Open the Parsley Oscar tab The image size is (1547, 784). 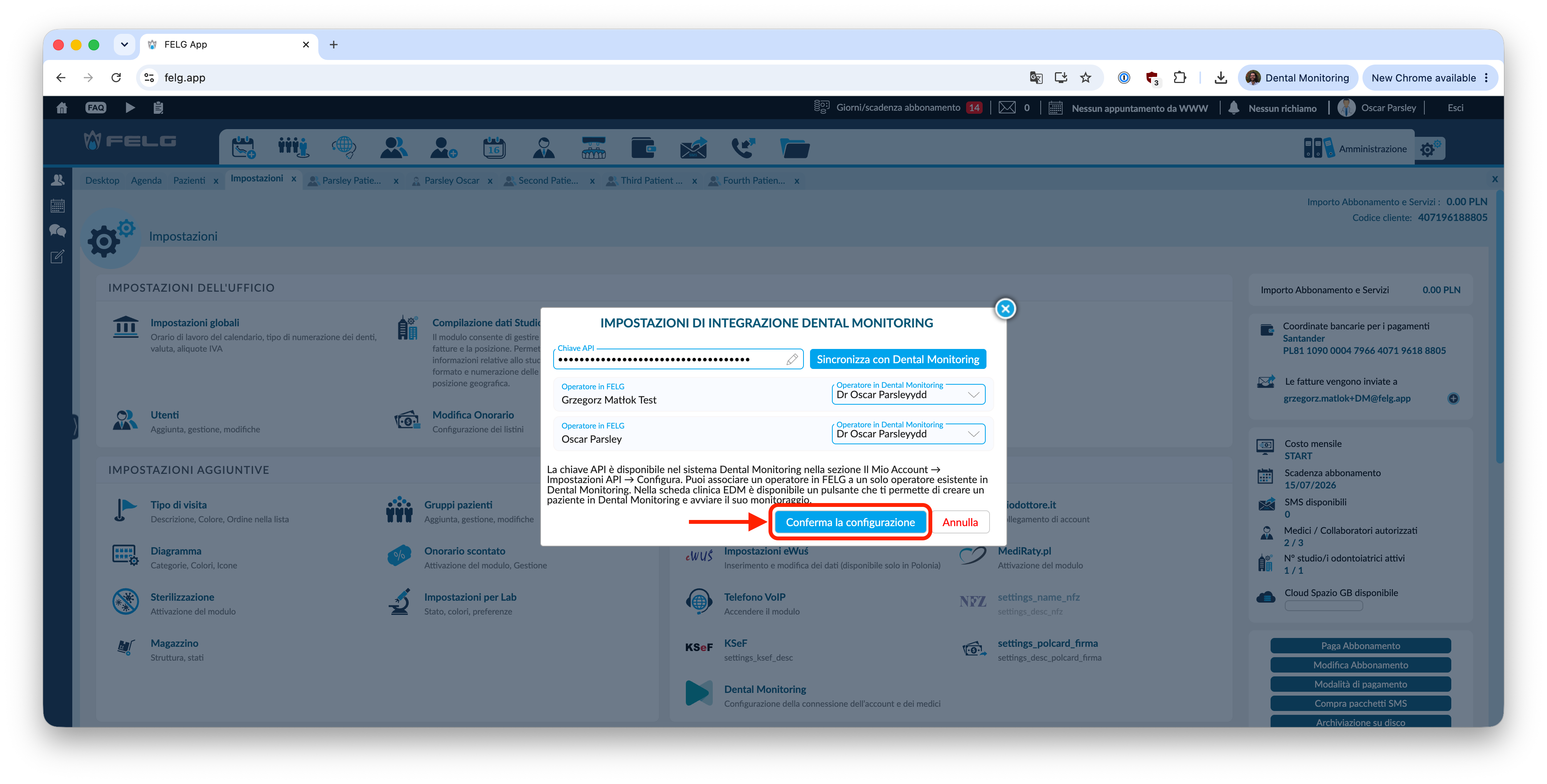coord(451,180)
